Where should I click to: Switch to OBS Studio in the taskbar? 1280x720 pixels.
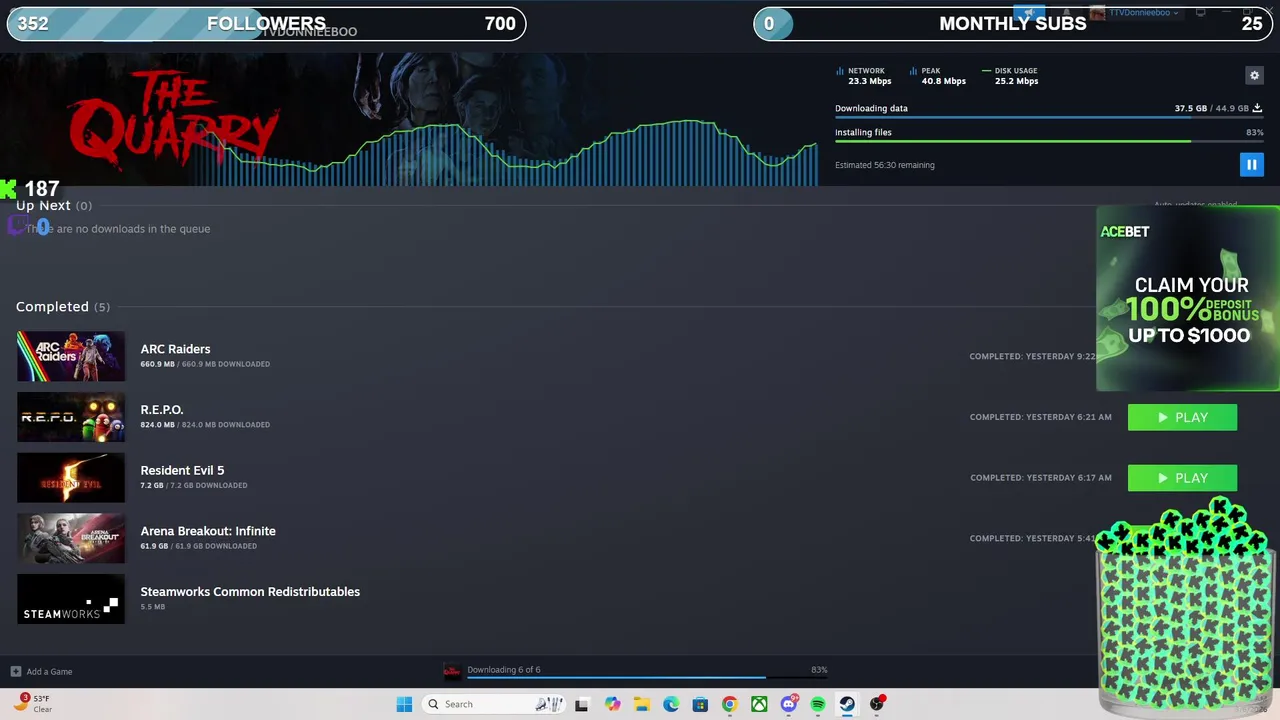click(x=877, y=704)
